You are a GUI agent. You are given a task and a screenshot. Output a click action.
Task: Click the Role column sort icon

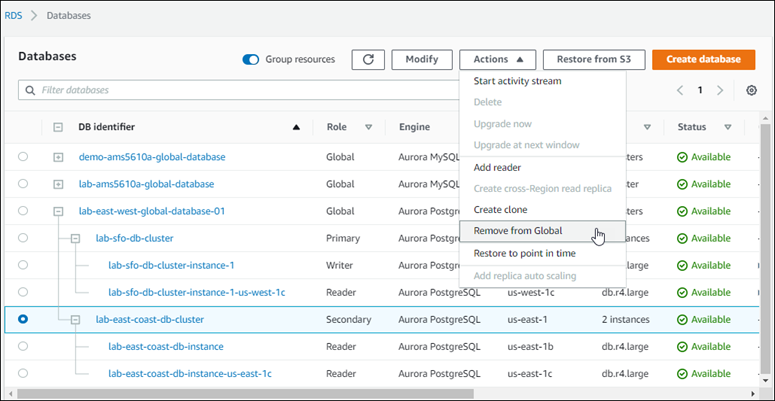[x=368, y=128]
